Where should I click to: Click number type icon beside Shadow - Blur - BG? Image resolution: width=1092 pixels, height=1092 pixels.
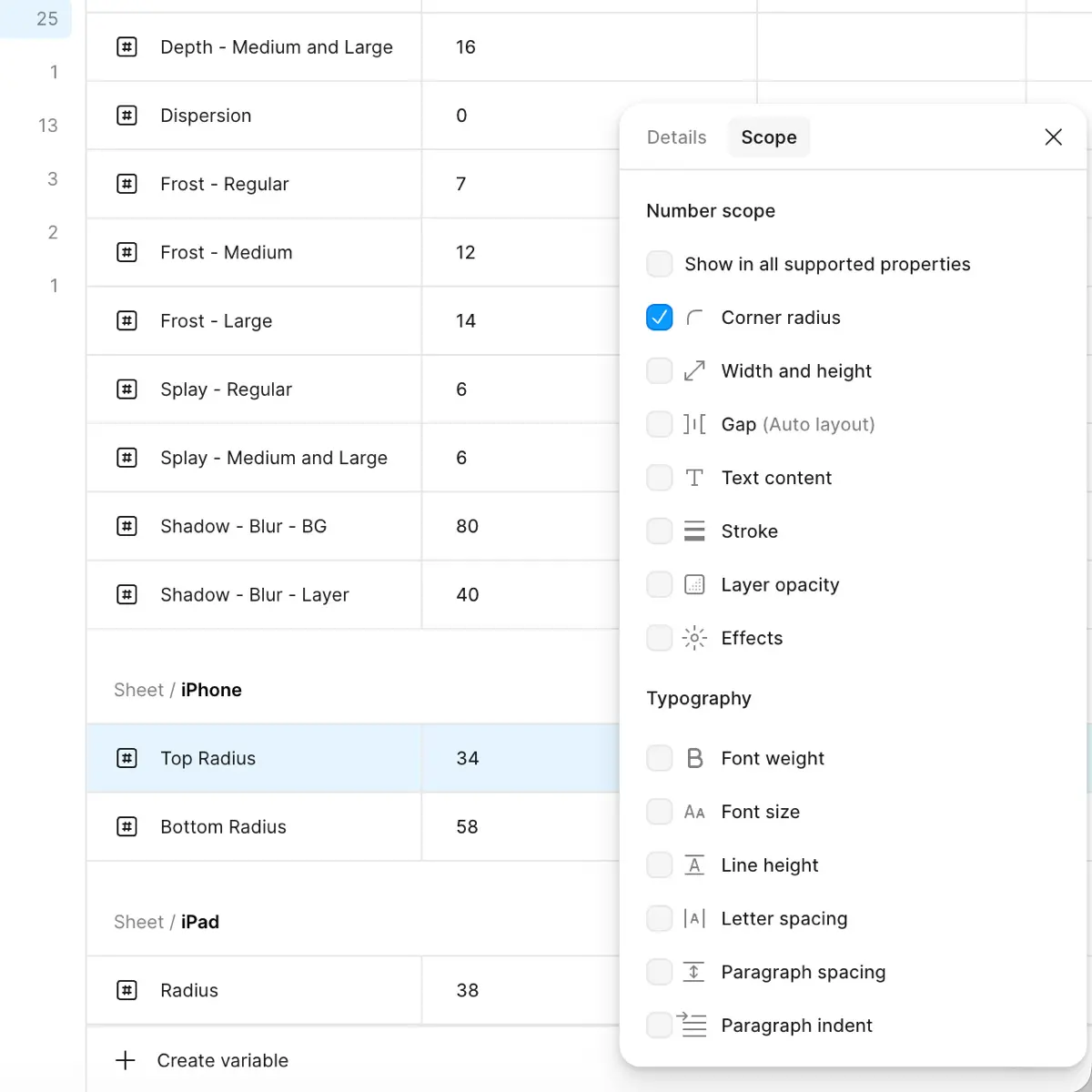click(127, 526)
